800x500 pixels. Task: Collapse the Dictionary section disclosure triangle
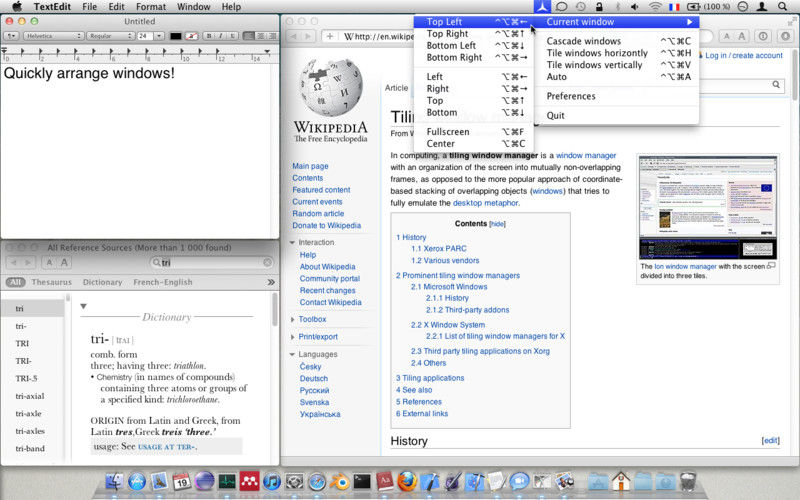[83, 307]
